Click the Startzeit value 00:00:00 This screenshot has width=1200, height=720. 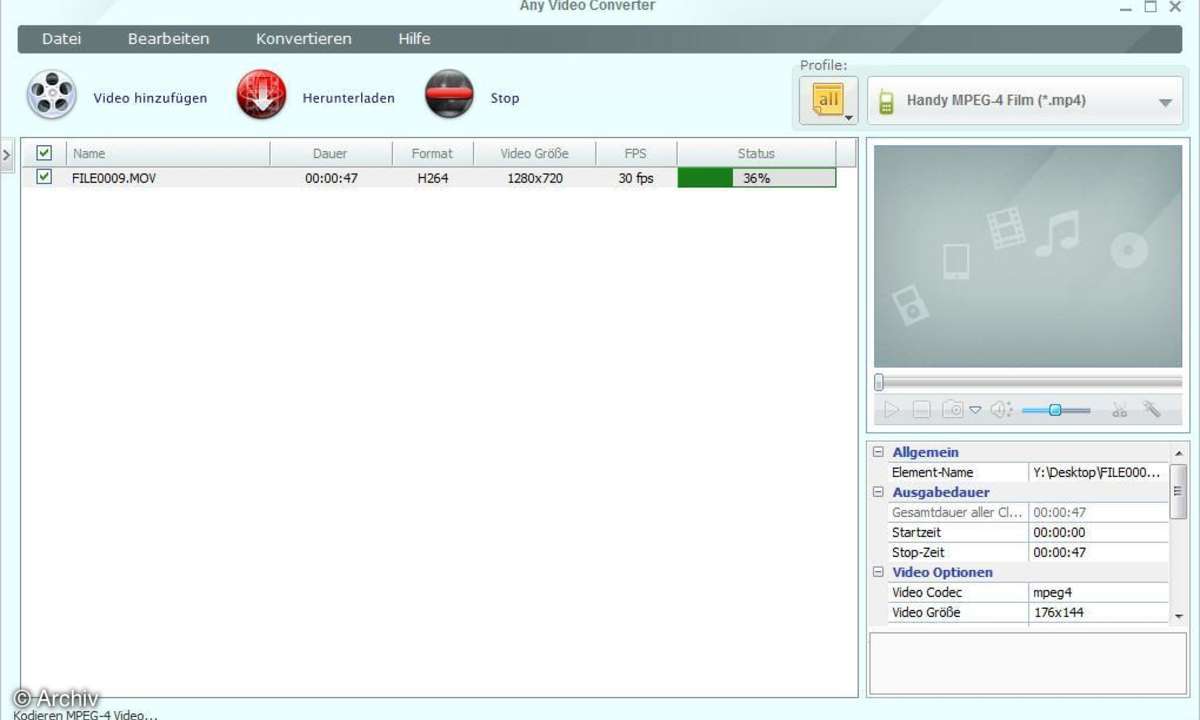point(1098,532)
